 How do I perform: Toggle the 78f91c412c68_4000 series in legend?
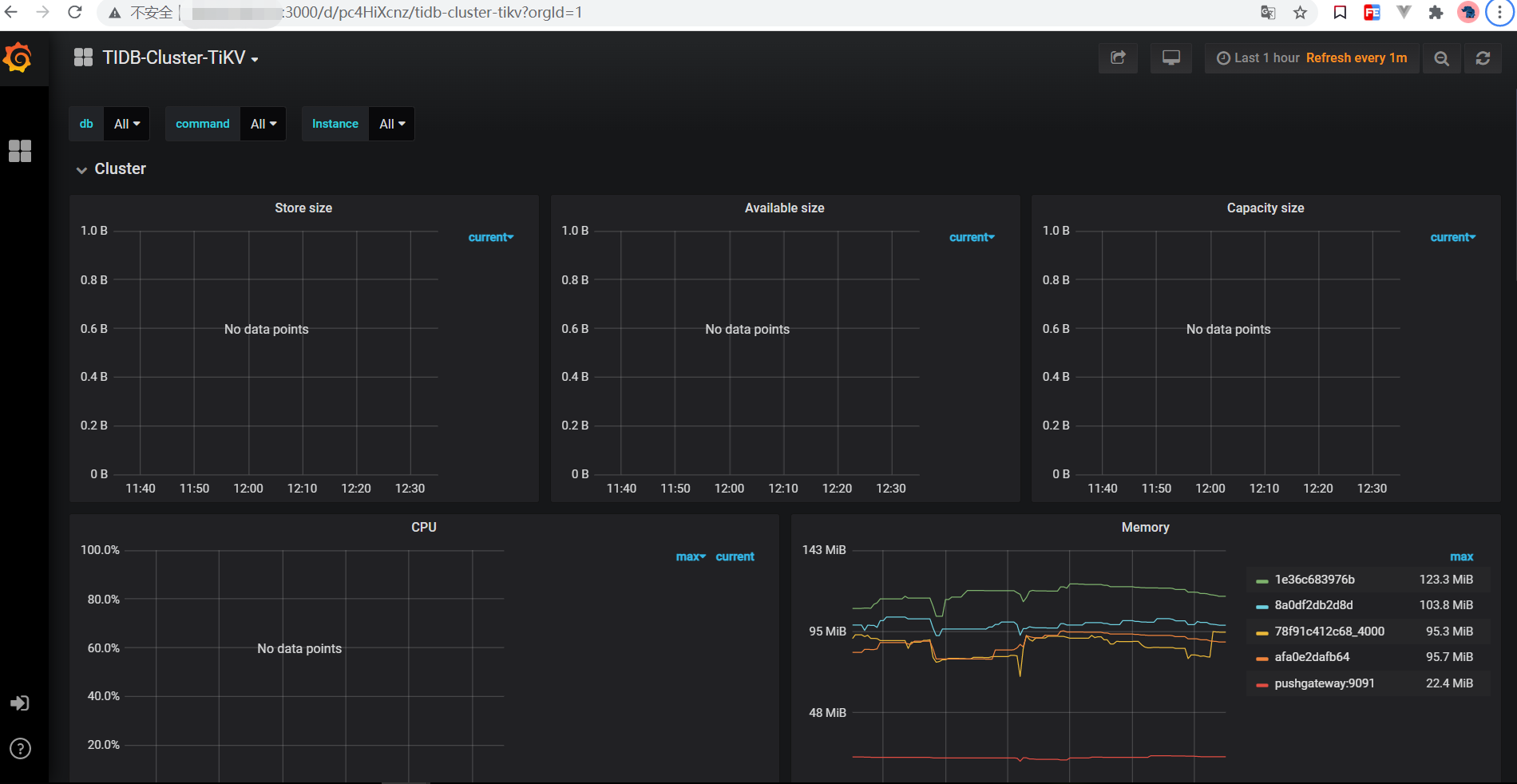[x=1329, y=632]
